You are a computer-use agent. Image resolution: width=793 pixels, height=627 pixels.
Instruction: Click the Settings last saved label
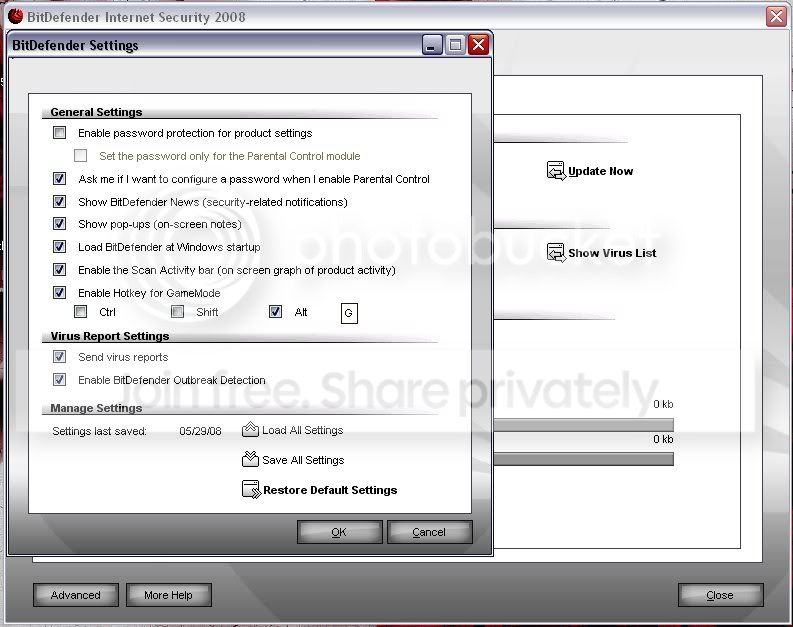[99, 431]
